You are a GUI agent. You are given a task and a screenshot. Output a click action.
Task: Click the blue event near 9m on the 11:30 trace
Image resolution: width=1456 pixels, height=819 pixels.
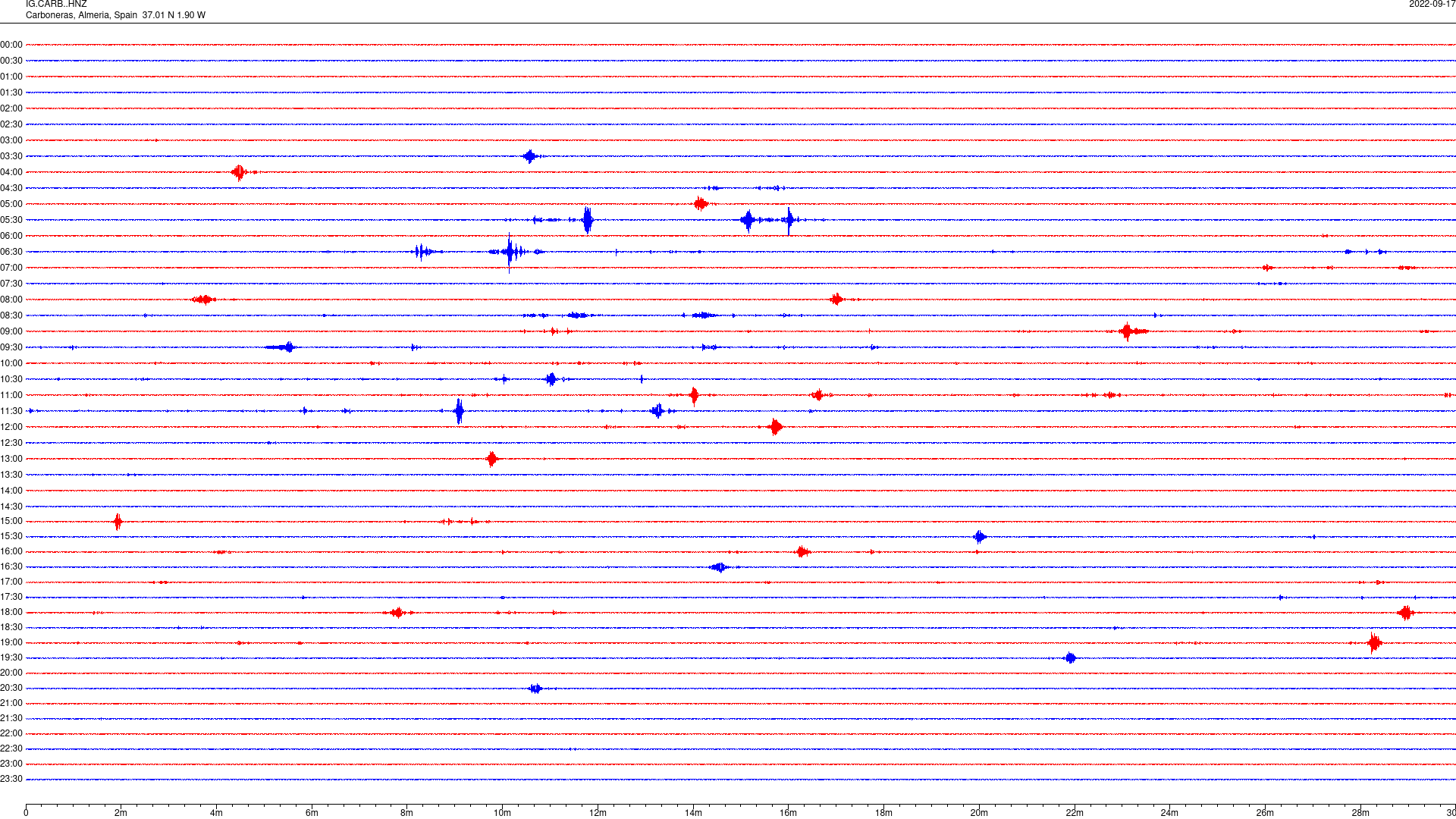(x=459, y=411)
